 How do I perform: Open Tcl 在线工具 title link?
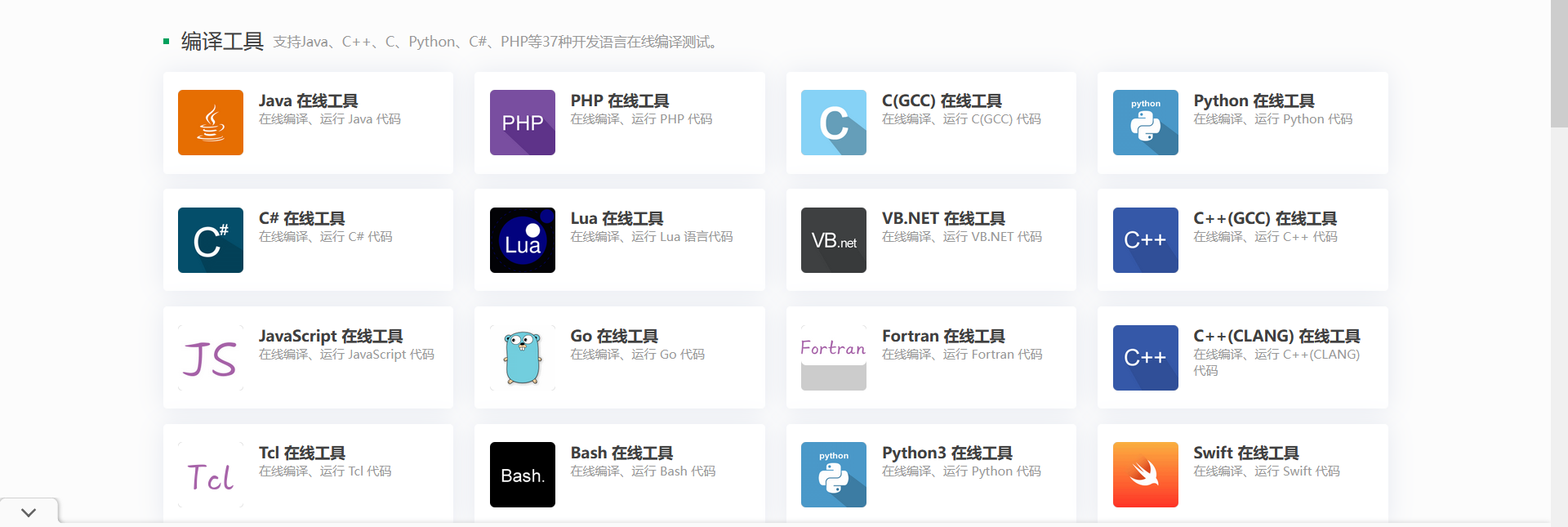(302, 453)
